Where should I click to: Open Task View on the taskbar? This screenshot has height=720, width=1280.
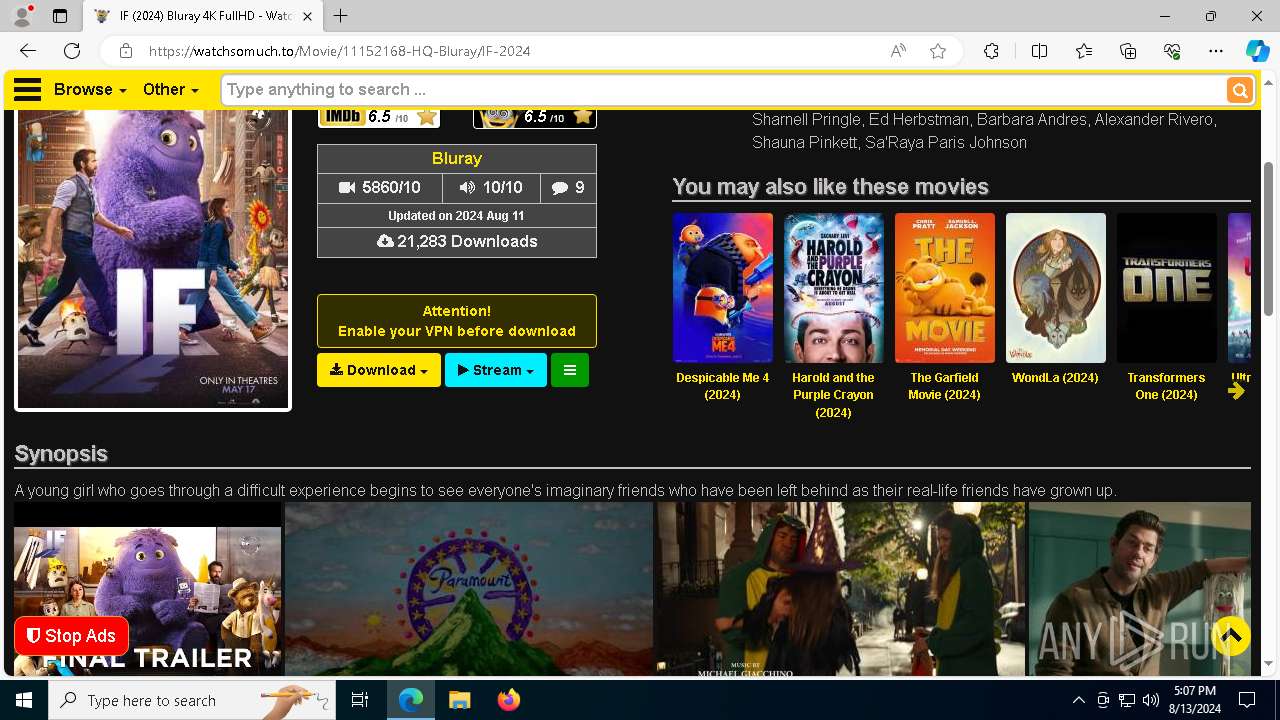360,700
